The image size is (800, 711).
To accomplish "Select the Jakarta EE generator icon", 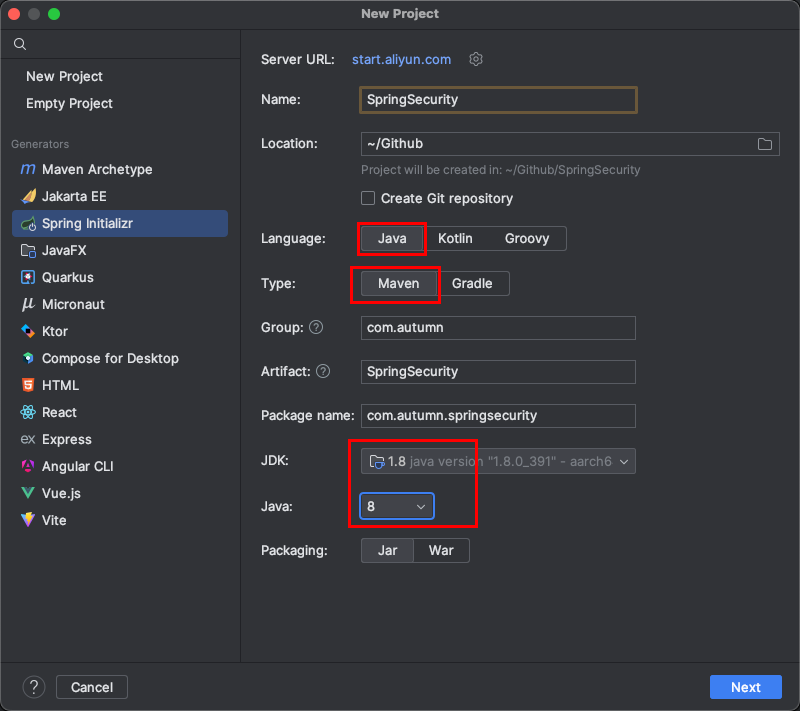I will click(x=28, y=197).
